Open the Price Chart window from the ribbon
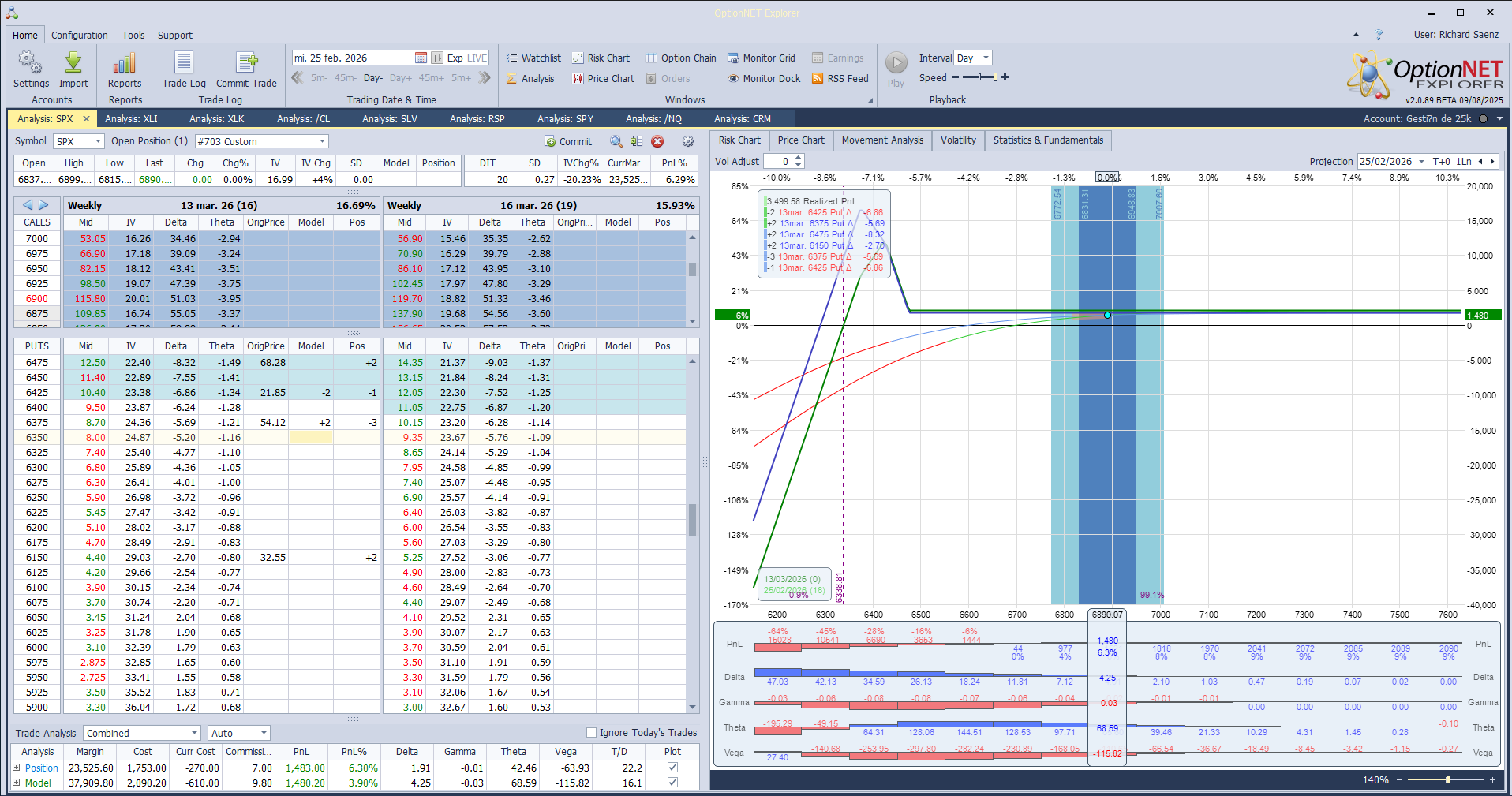This screenshot has height=796, width=1512. [x=603, y=78]
